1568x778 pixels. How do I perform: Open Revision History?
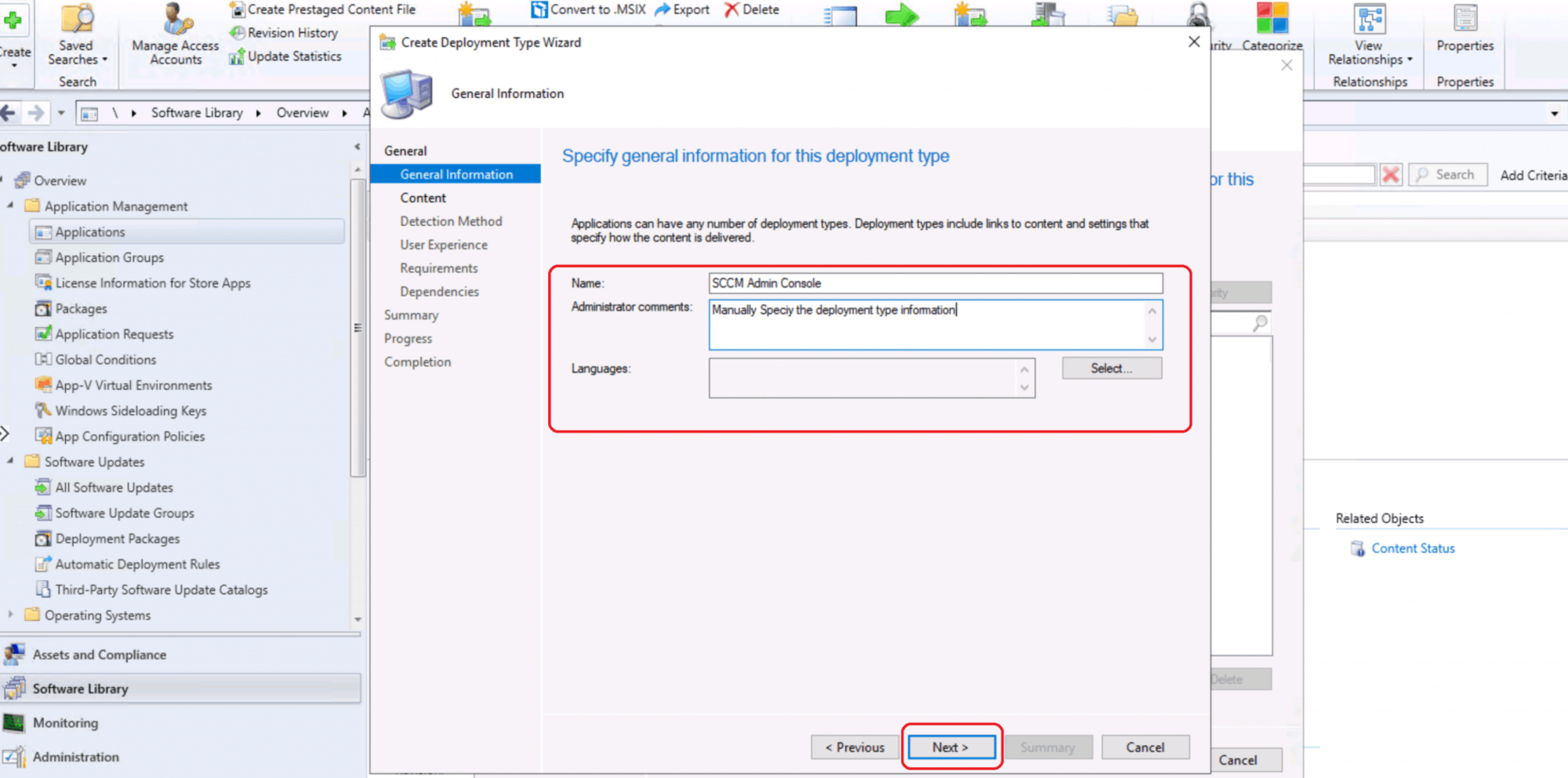[284, 33]
